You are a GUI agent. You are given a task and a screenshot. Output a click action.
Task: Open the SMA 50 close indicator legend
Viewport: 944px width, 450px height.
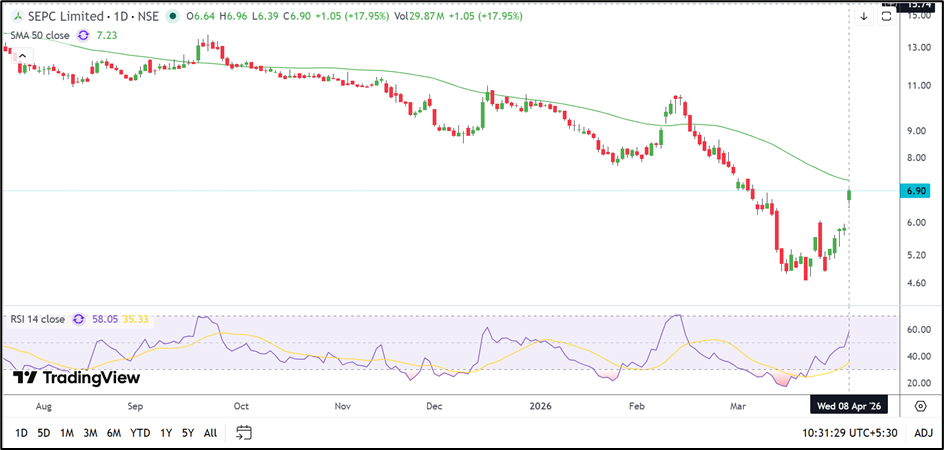(x=40, y=35)
